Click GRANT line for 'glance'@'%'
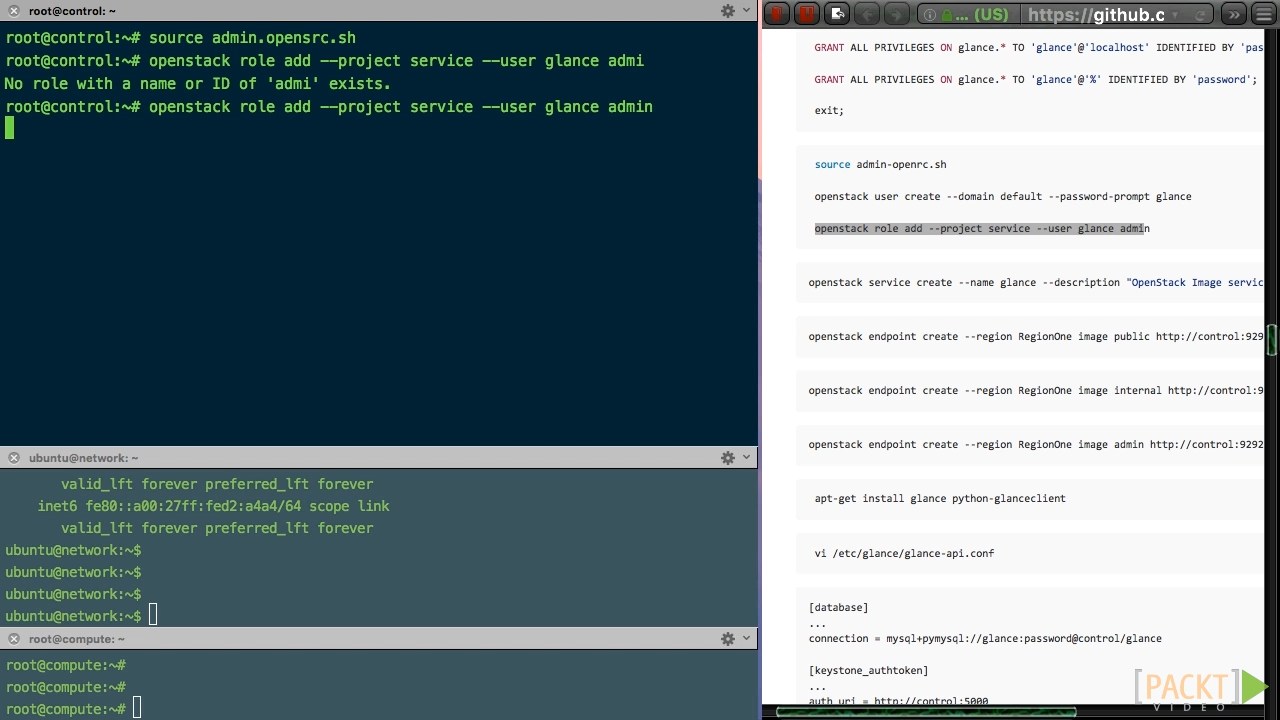Screen dimensions: 1280x720 (x=1036, y=80)
